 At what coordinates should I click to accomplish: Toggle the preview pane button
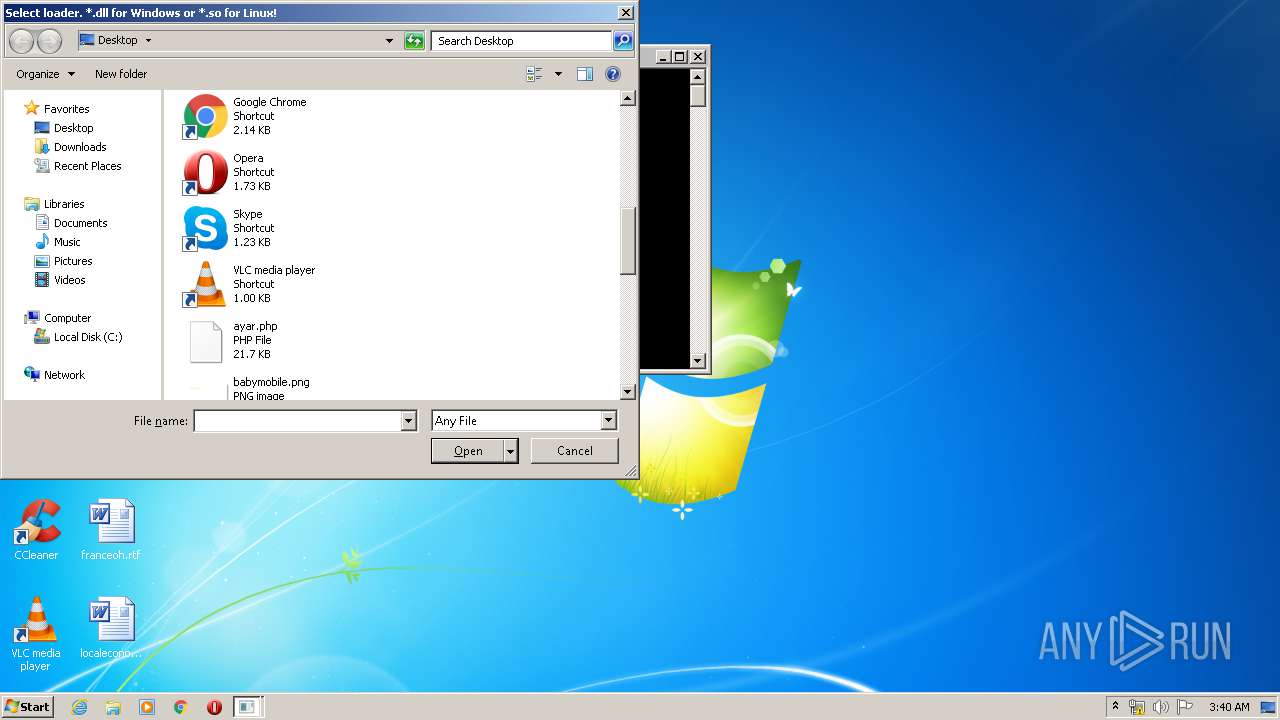[x=585, y=74]
